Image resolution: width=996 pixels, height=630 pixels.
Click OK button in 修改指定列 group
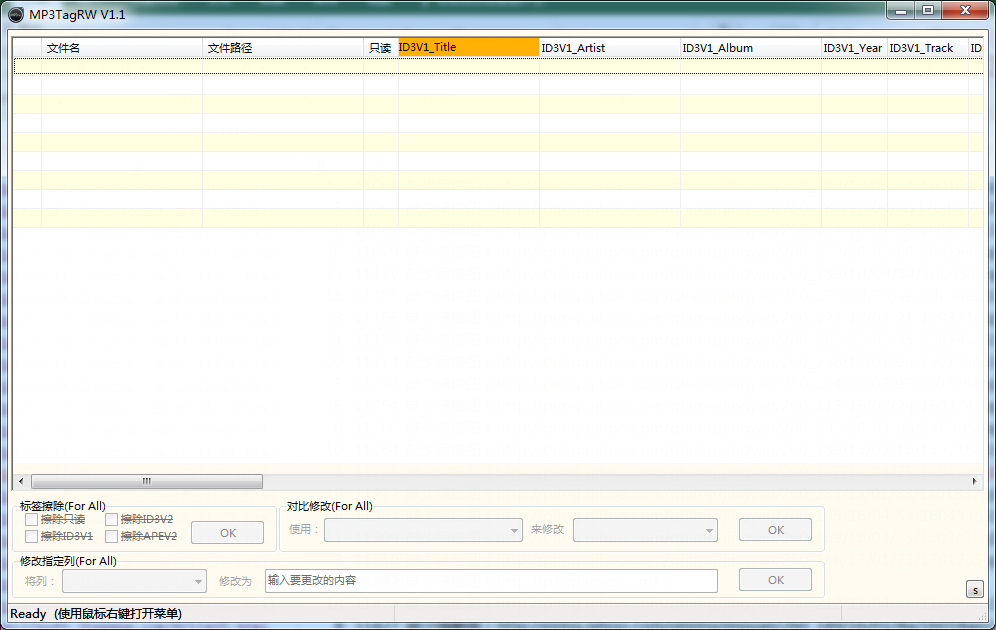point(776,580)
